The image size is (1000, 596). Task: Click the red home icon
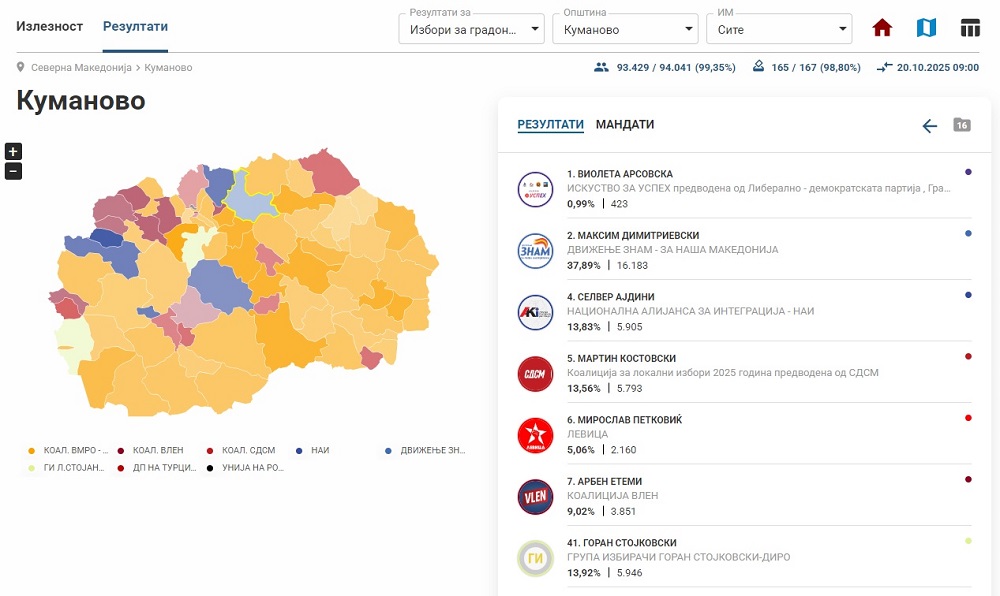[x=882, y=28]
